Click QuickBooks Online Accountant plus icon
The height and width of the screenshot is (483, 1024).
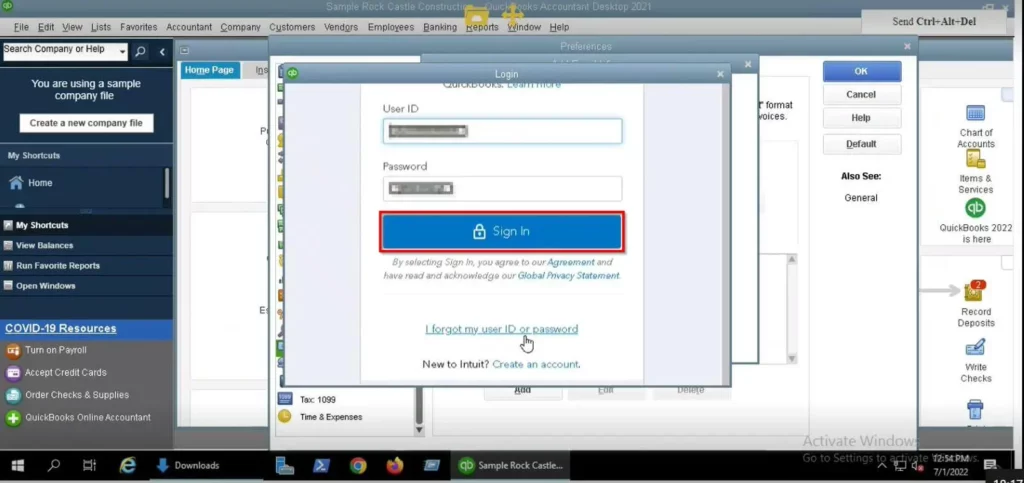pyautogui.click(x=13, y=418)
